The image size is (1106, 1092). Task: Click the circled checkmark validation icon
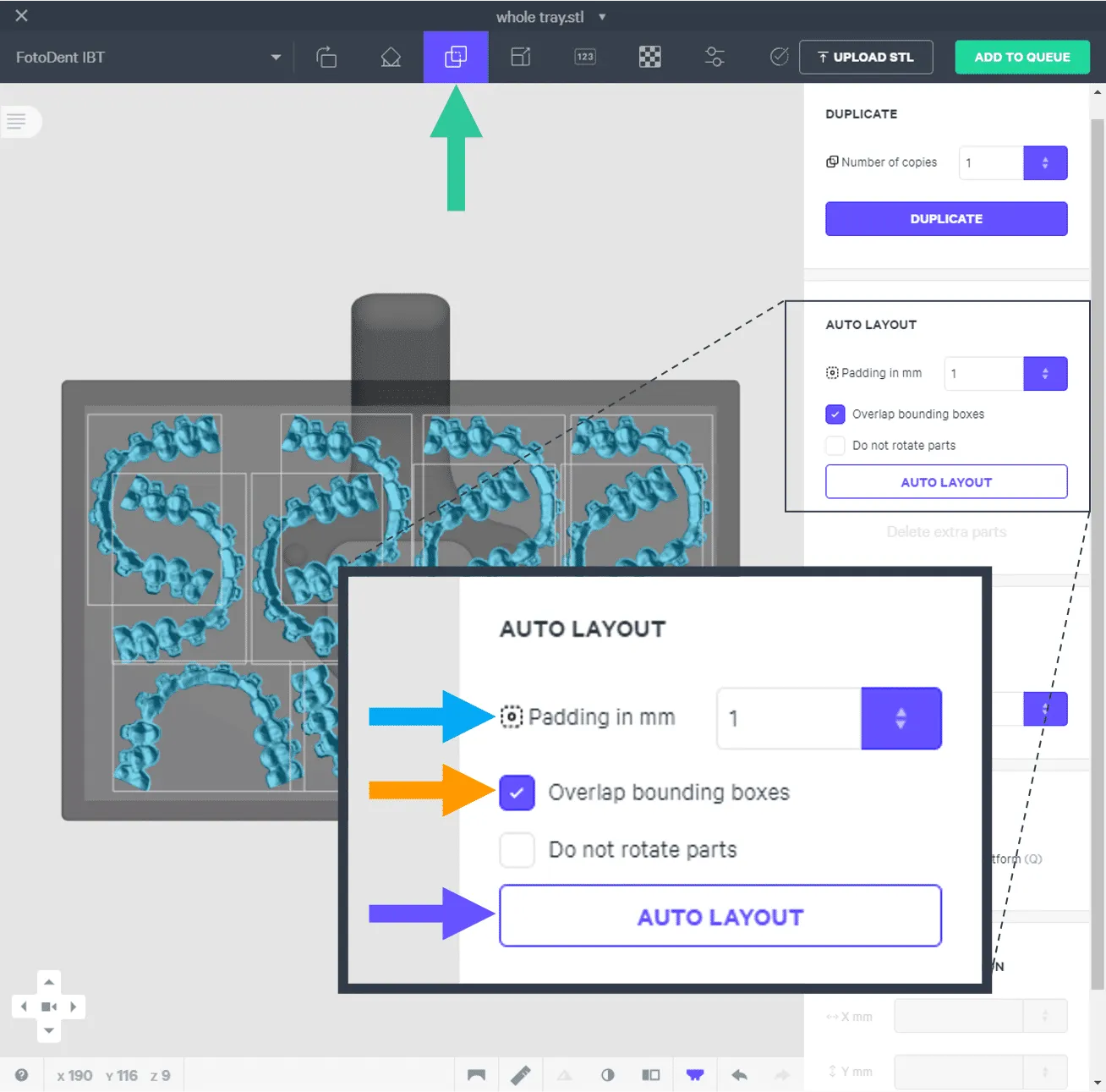click(x=780, y=57)
